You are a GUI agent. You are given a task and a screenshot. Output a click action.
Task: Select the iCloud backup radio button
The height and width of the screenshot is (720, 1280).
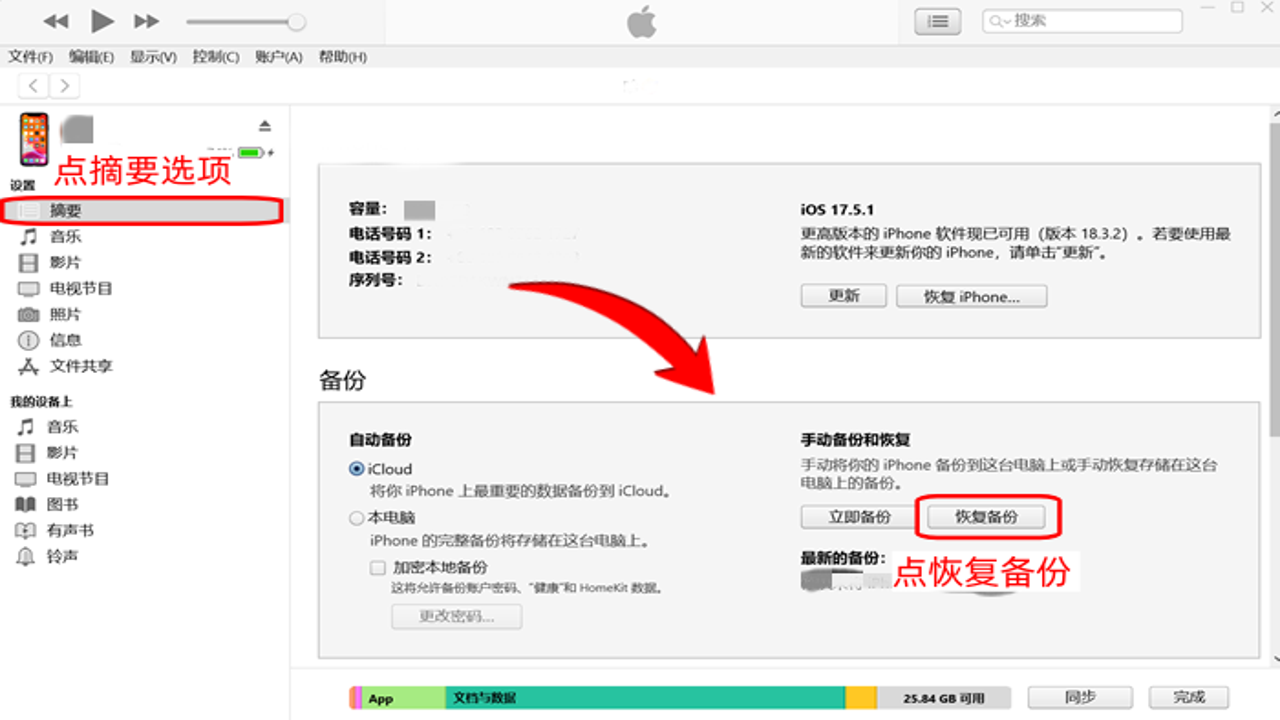pos(357,469)
